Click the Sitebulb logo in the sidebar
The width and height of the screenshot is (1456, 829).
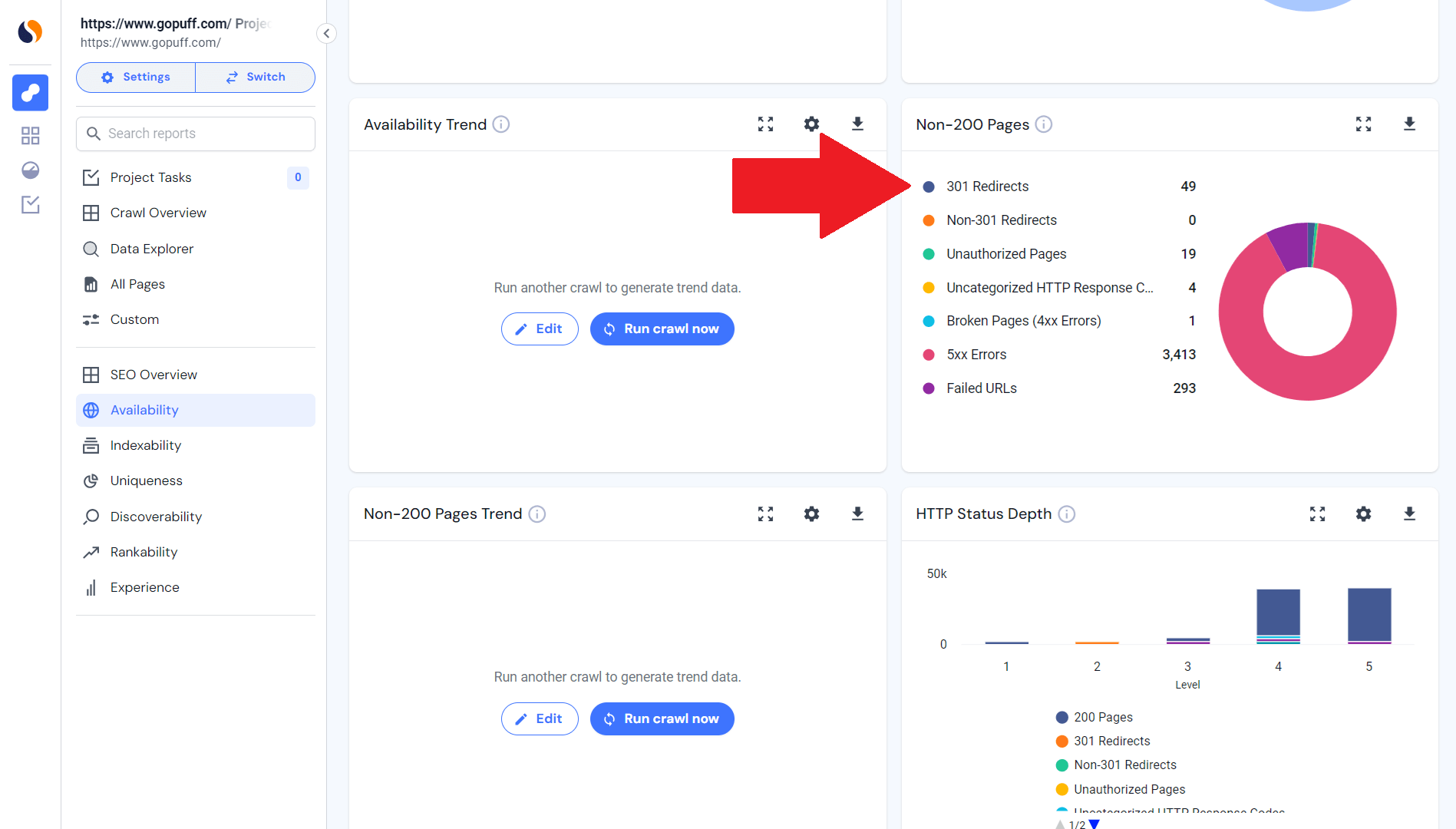point(29,32)
